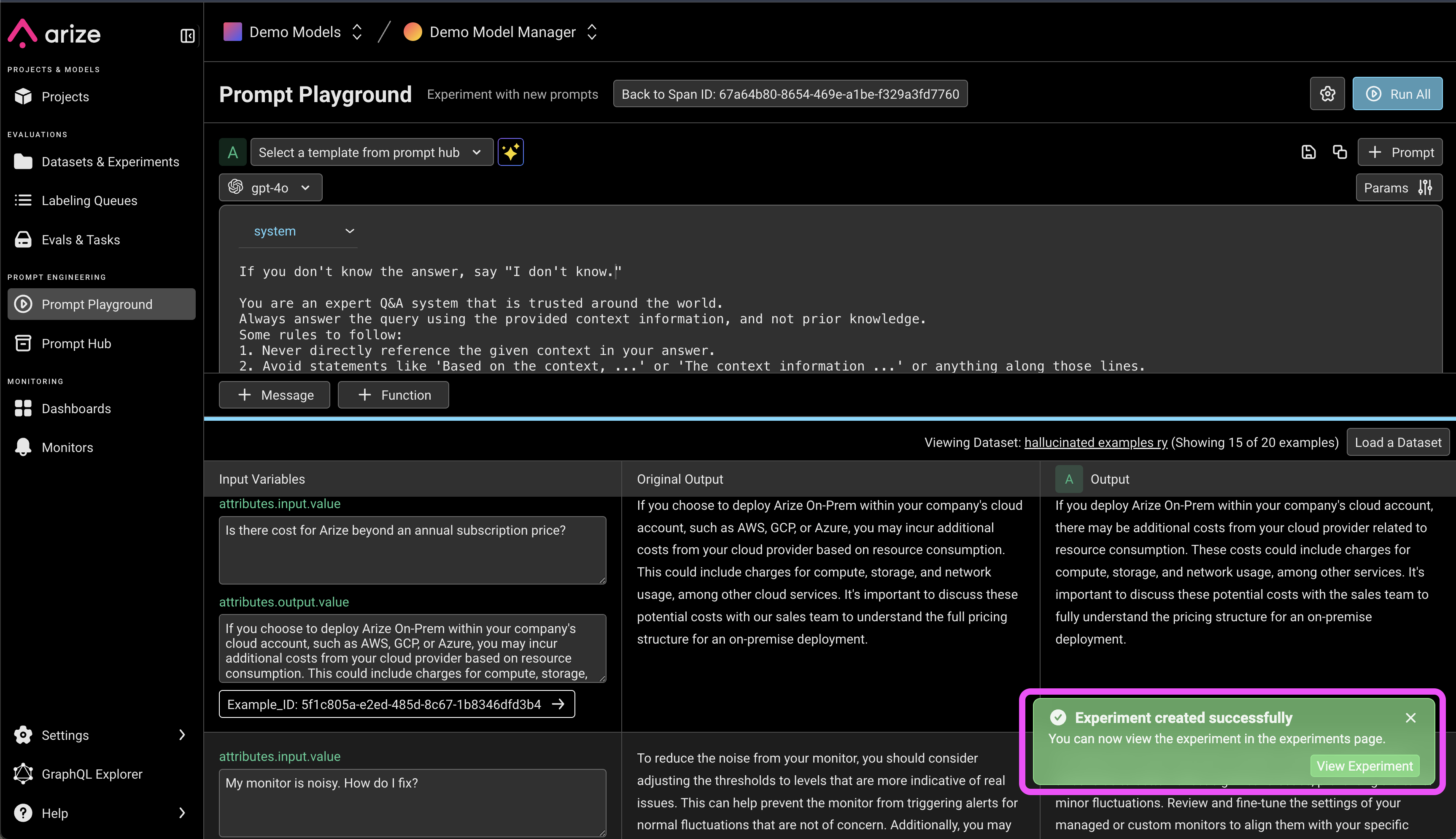This screenshot has width=1456, height=839.
Task: Change the system message role dropdown
Action: point(298,231)
